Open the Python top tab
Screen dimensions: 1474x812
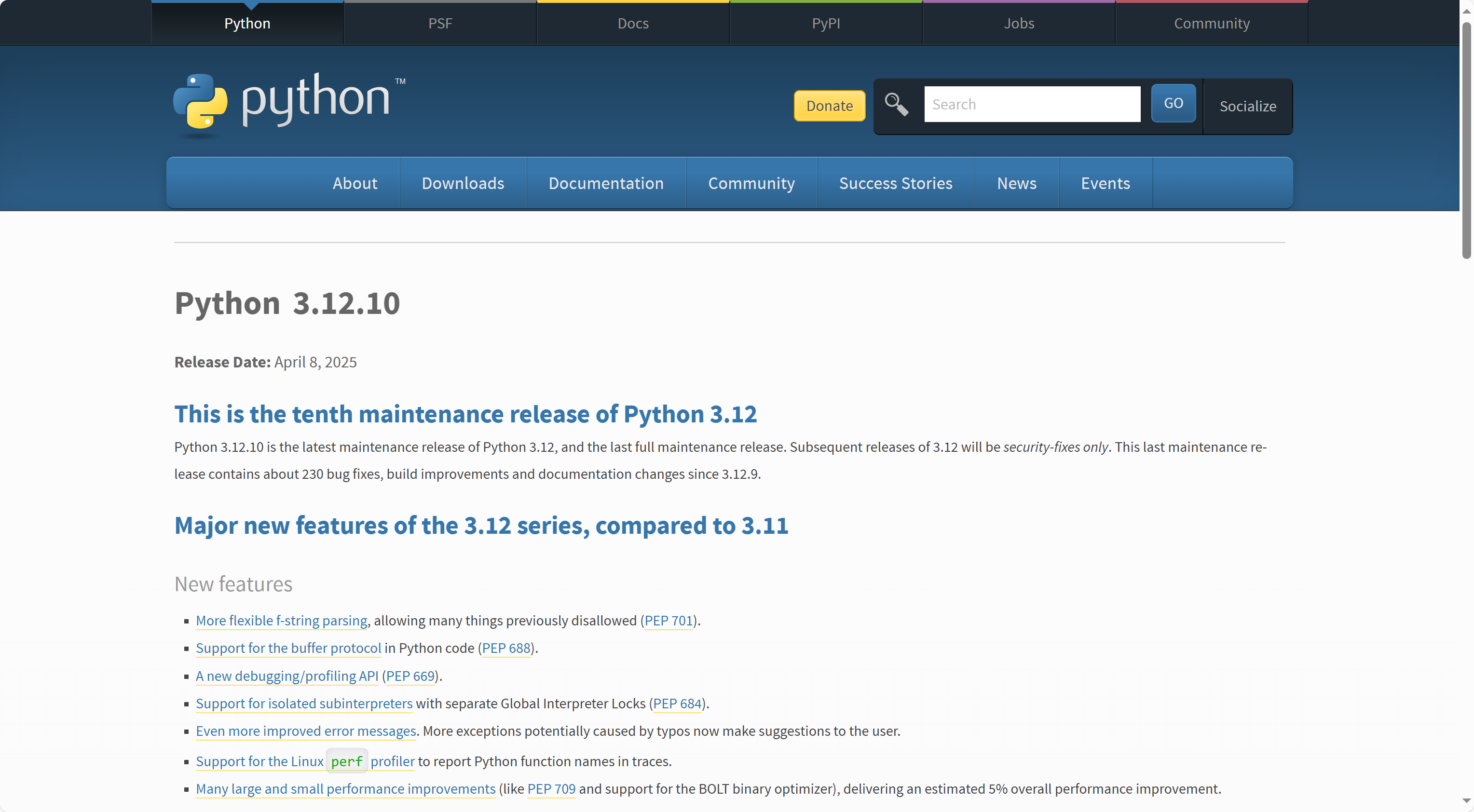coord(247,24)
